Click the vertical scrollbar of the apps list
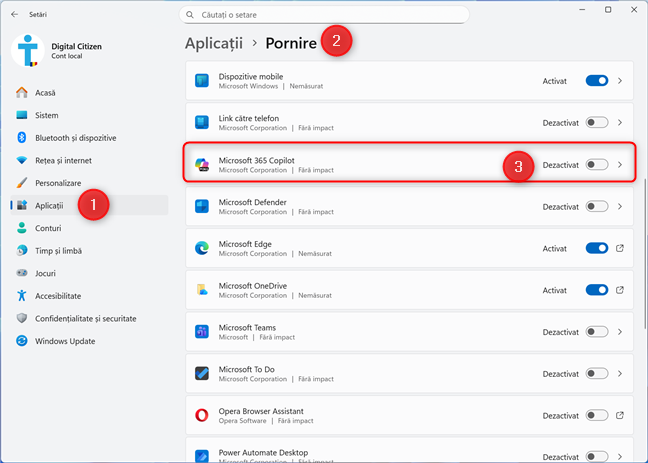The height and width of the screenshot is (463, 648). point(645,253)
